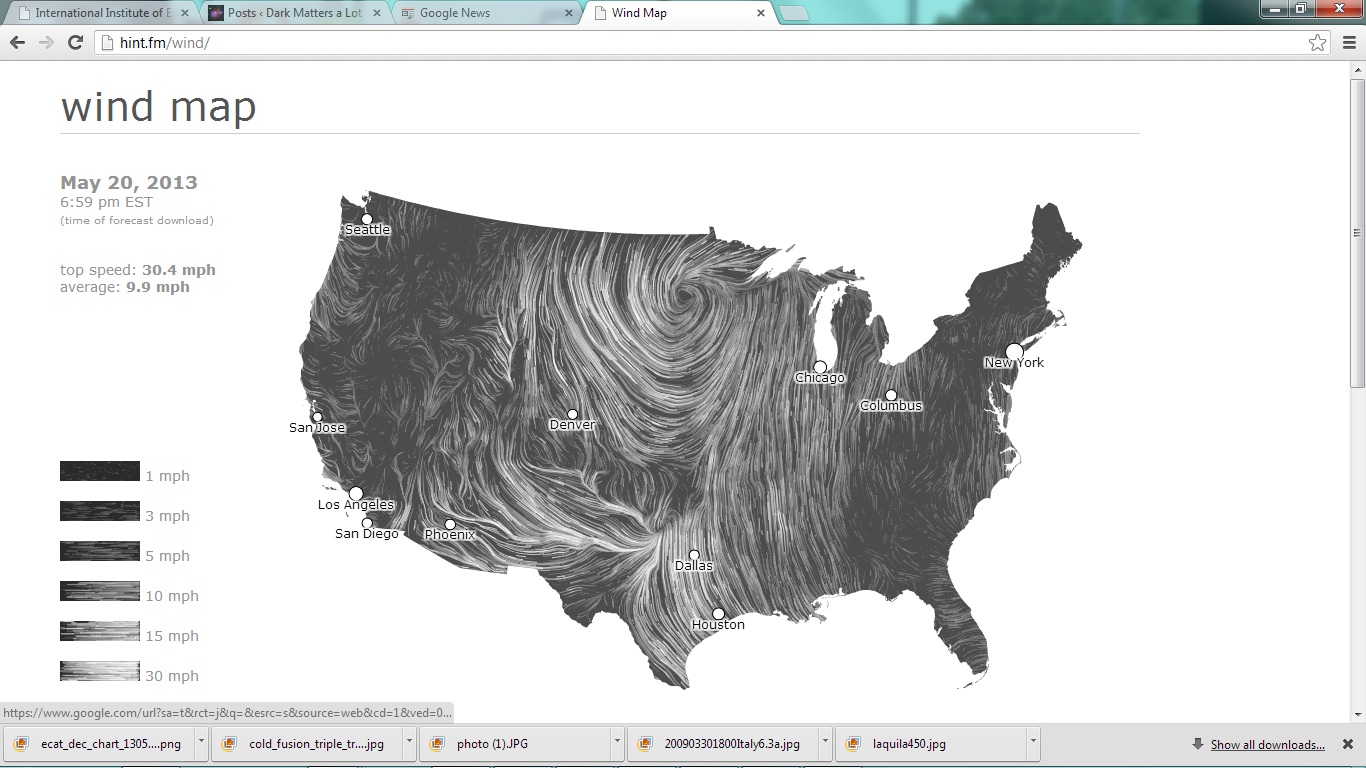Click the Chicago city marker on map
The height and width of the screenshot is (768, 1366).
point(820,367)
